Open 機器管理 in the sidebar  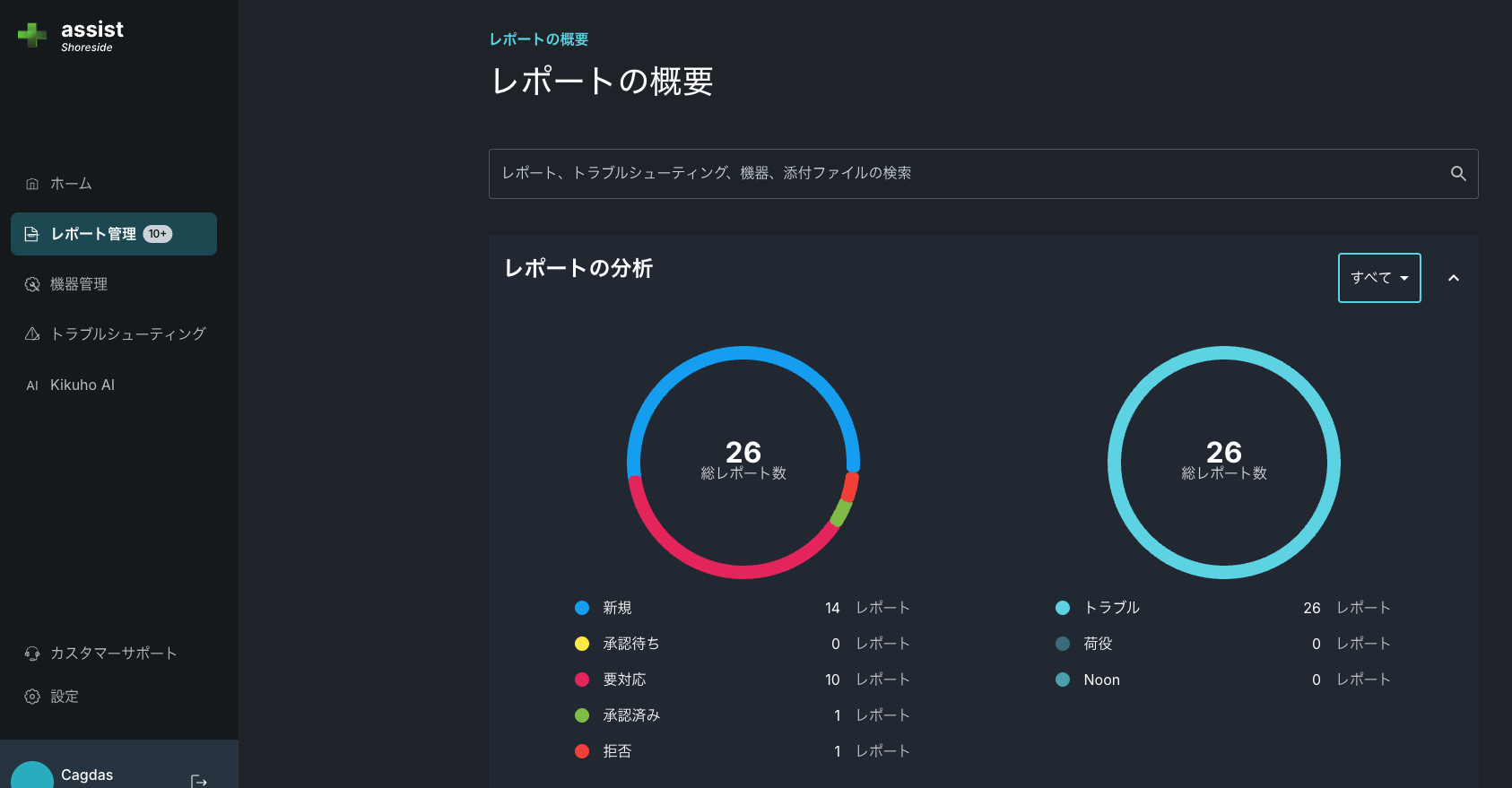tap(114, 284)
